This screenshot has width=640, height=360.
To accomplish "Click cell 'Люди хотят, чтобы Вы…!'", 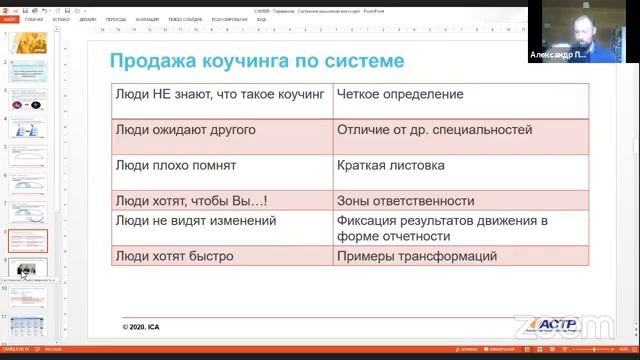I will (x=222, y=200).
